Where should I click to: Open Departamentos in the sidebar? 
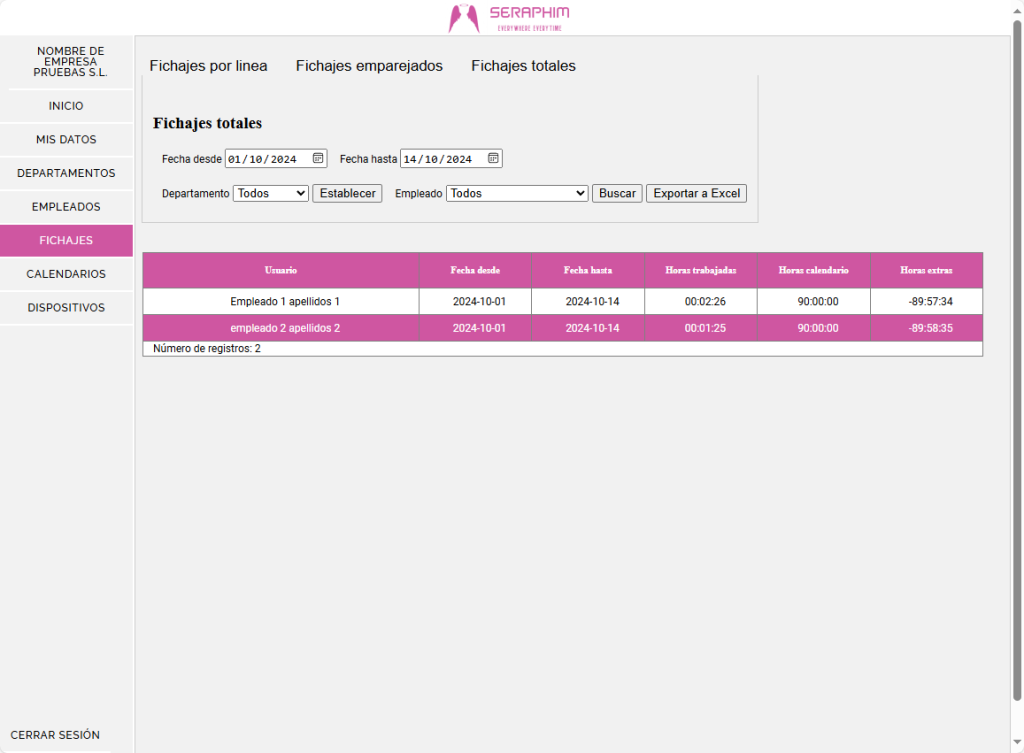(x=66, y=173)
